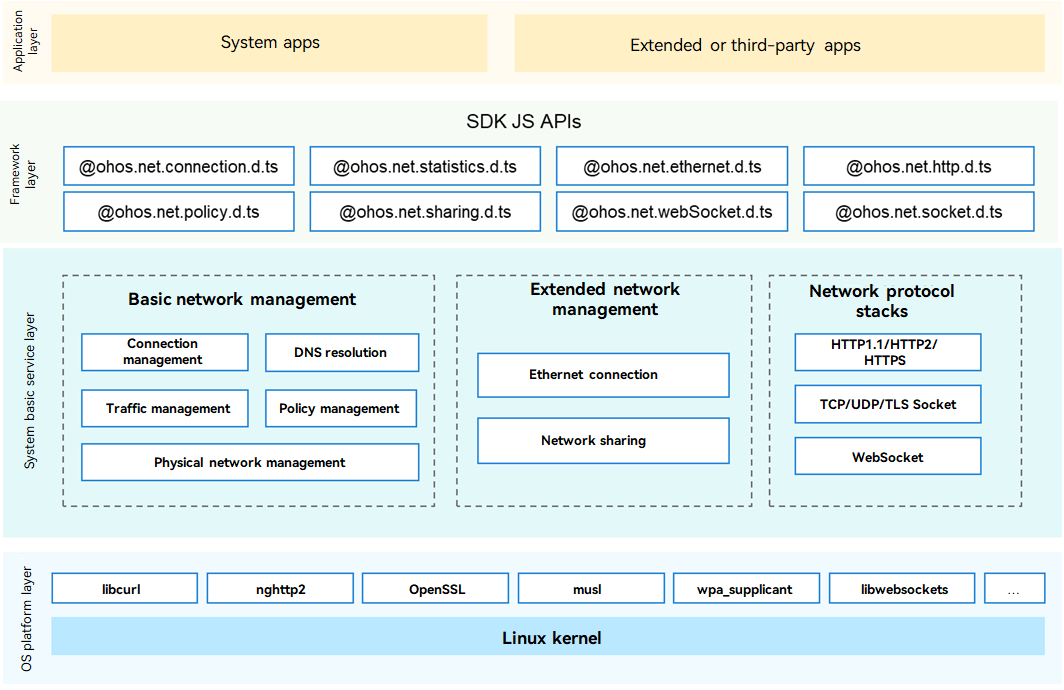The width and height of the screenshot is (1064, 690).
Task: Click the DNS resolution box
Action: tap(341, 352)
